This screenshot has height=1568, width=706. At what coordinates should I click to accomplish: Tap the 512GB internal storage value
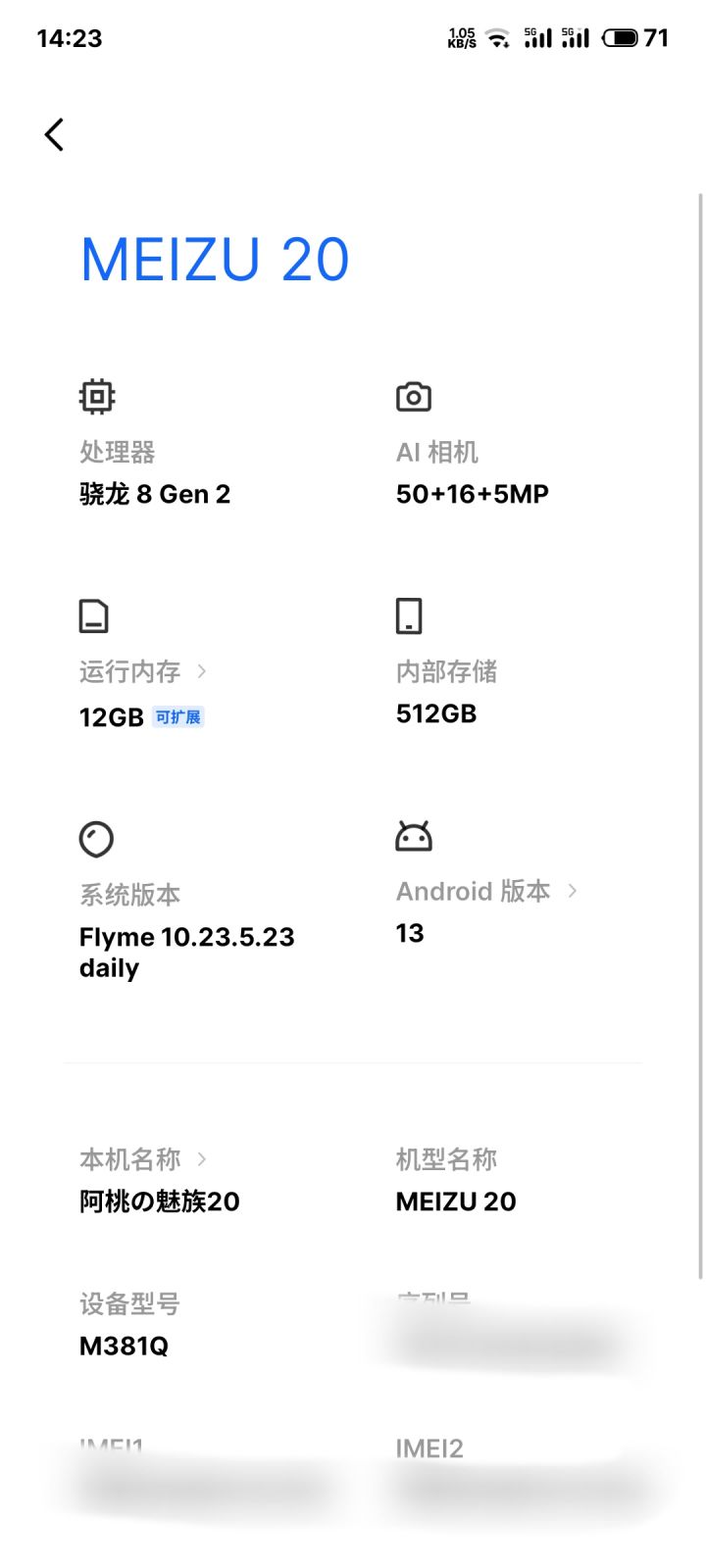(x=436, y=713)
